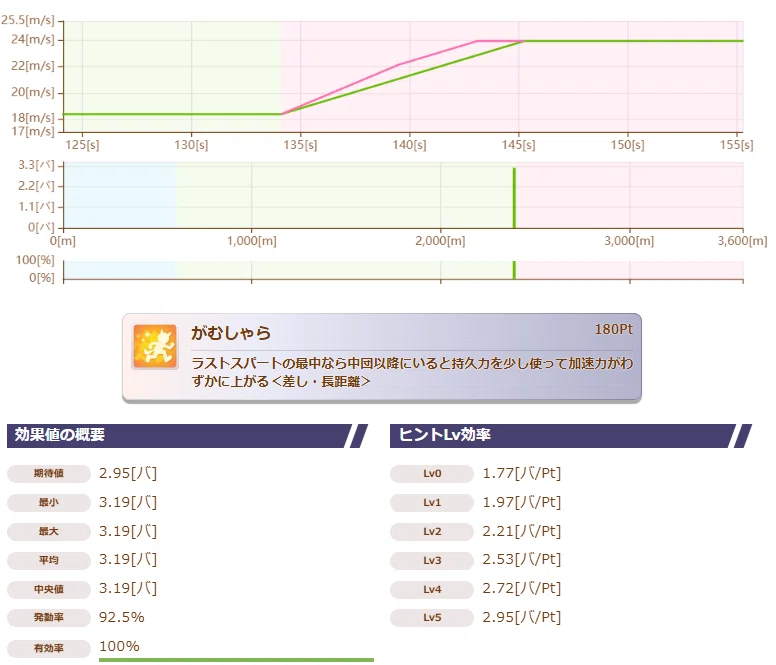776x665 pixels.
Task: Click the 有効率 label
Action: (48, 648)
